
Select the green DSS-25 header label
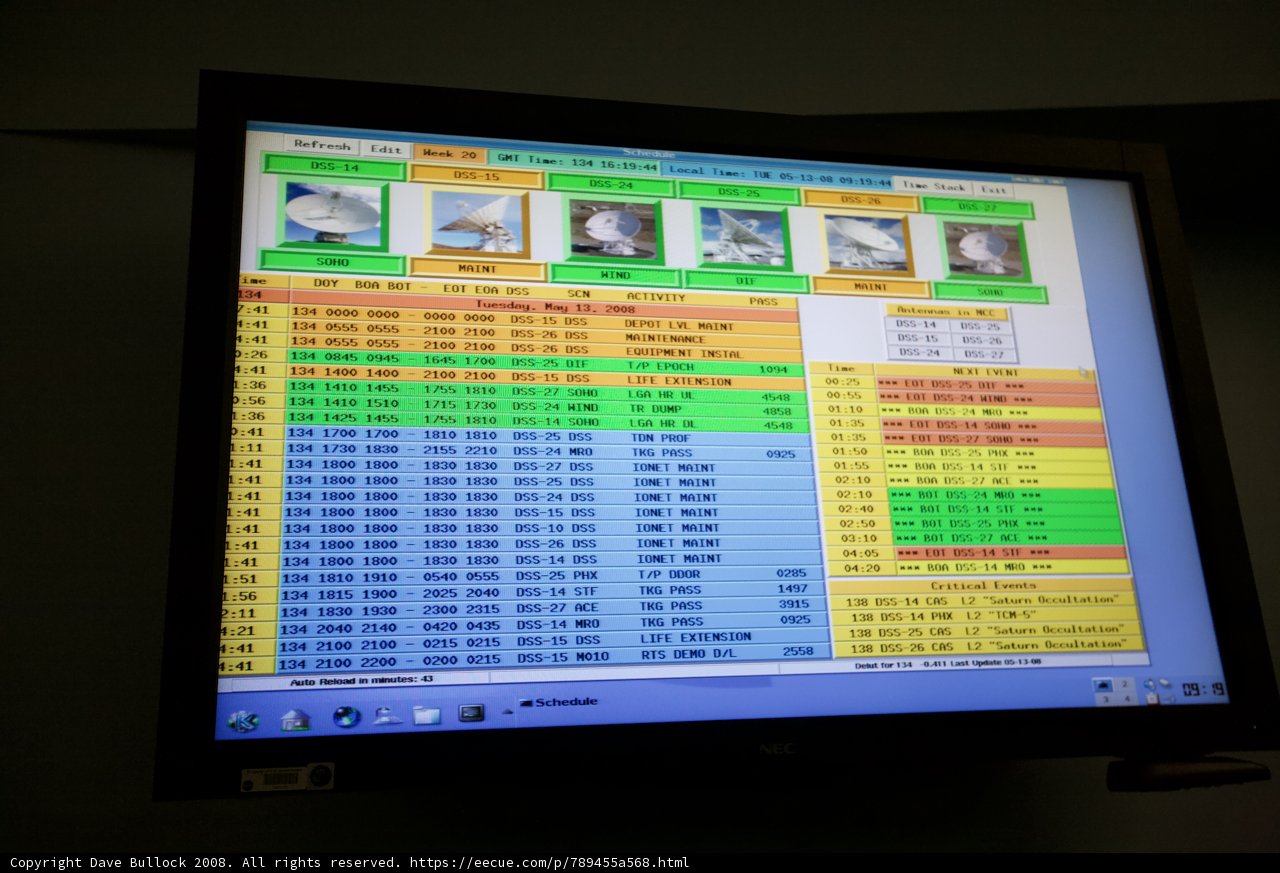click(738, 192)
